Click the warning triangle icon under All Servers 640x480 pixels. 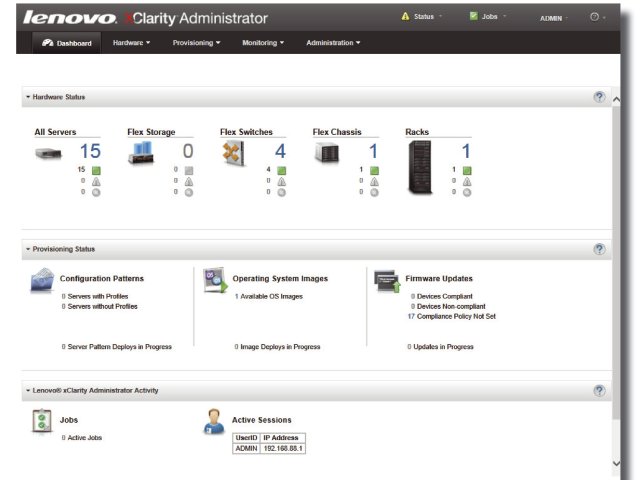96,182
